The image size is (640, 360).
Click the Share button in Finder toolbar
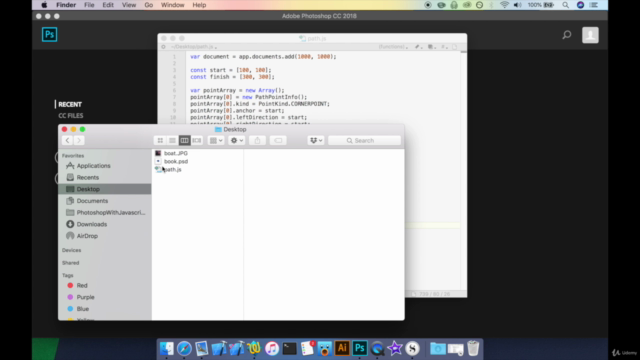[x=257, y=140]
